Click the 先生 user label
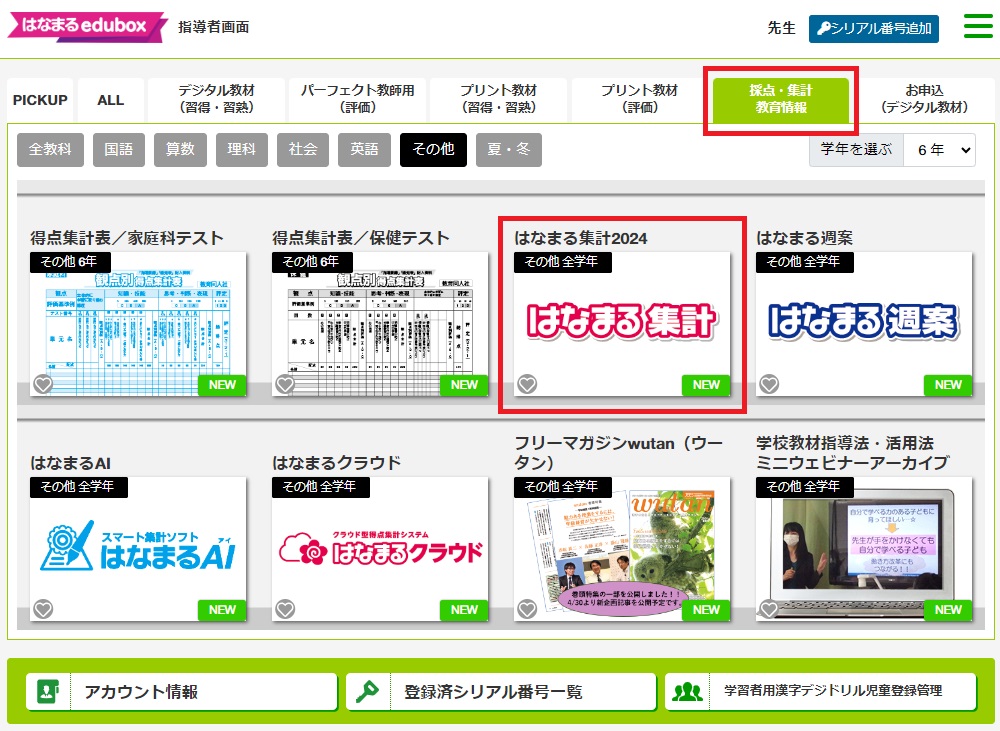Image resolution: width=1000 pixels, height=731 pixels. [x=781, y=28]
